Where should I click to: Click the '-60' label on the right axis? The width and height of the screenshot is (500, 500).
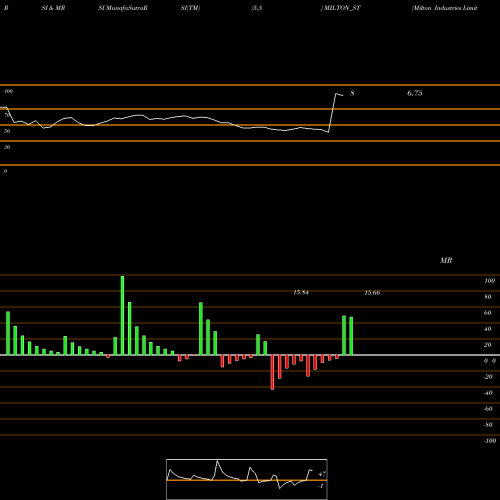488,409
